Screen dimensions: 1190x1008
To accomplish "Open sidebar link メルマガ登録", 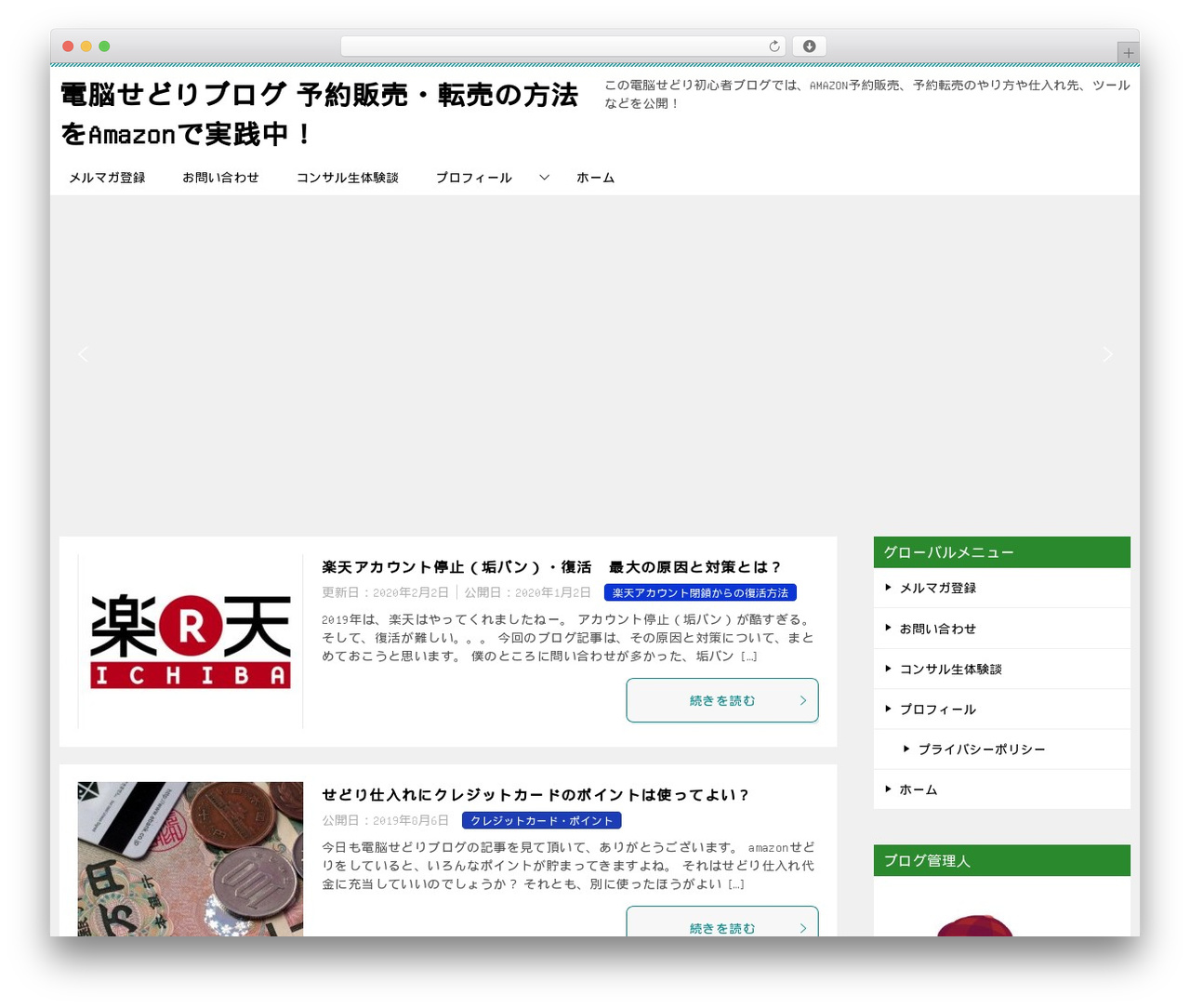I will 938,588.
